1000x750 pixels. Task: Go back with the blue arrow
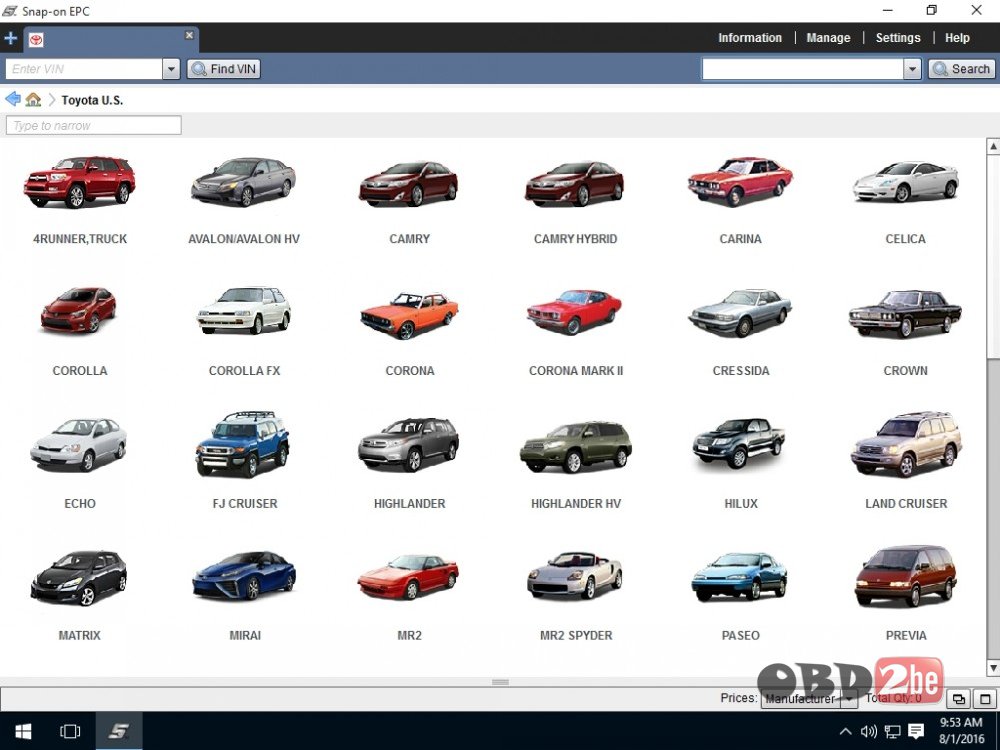pos(13,99)
